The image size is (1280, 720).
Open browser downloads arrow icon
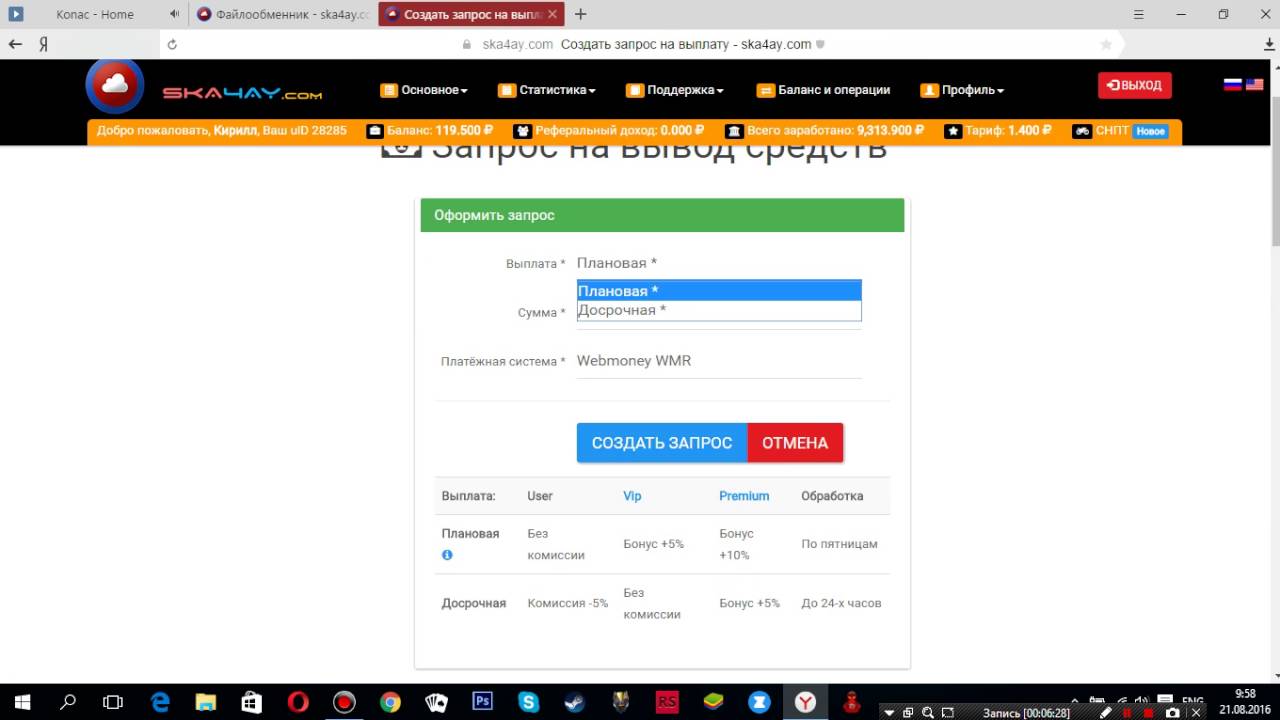[x=1269, y=44]
